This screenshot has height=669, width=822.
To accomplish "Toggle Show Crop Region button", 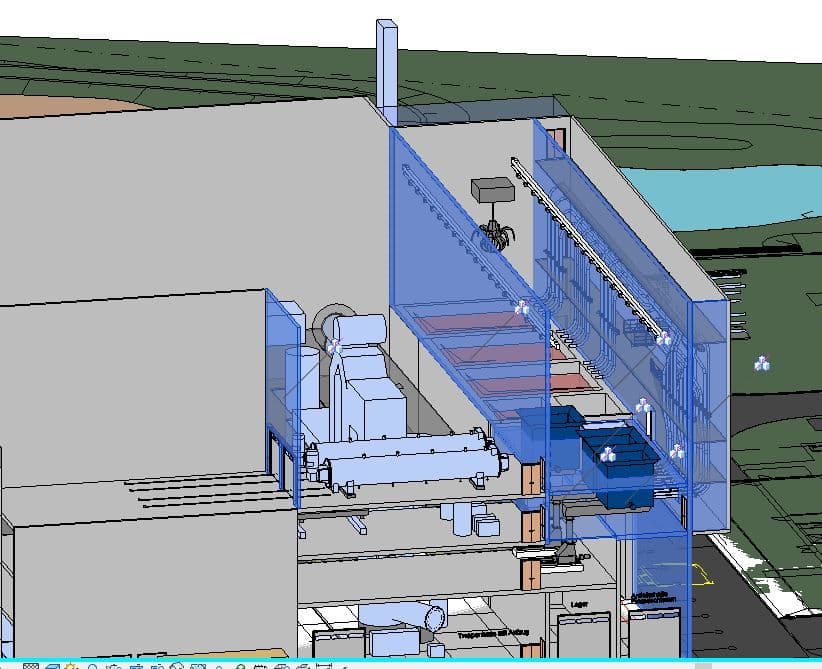I will [x=156, y=666].
